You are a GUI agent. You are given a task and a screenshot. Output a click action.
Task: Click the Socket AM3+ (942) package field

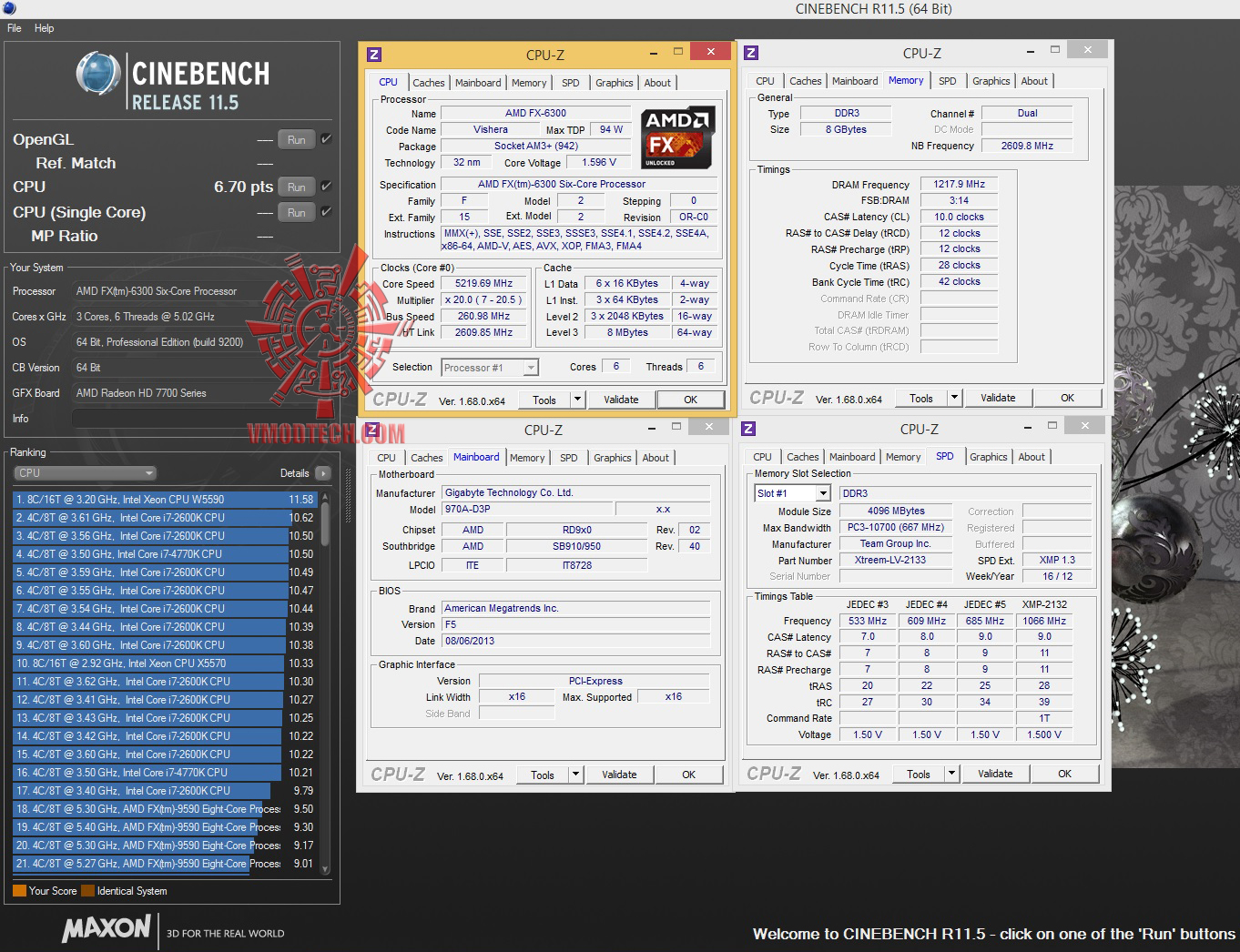point(535,147)
